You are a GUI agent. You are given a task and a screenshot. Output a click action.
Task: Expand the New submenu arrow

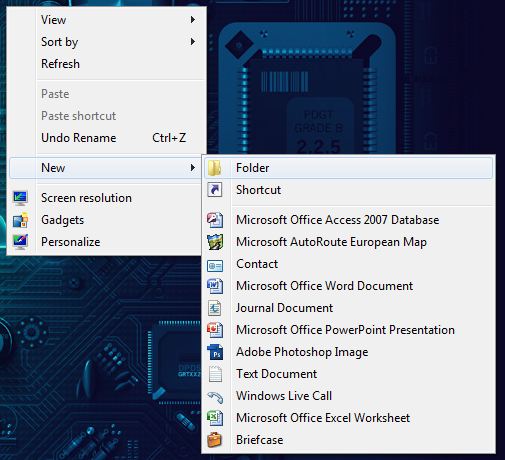(x=192, y=168)
